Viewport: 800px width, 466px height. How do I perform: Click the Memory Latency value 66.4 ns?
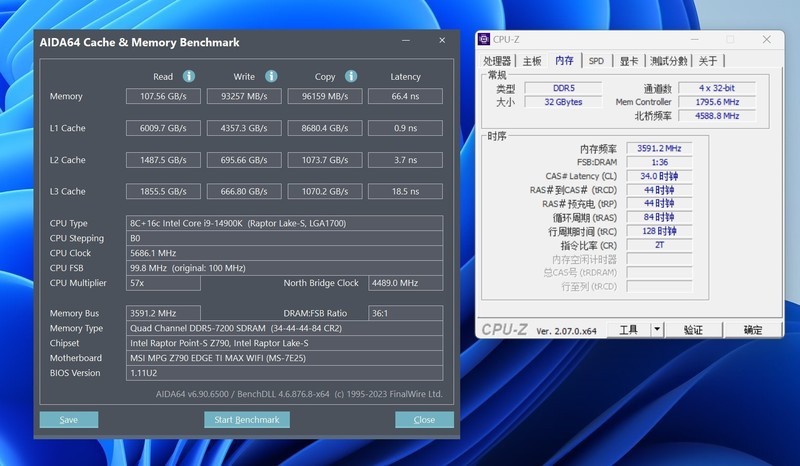click(x=406, y=96)
